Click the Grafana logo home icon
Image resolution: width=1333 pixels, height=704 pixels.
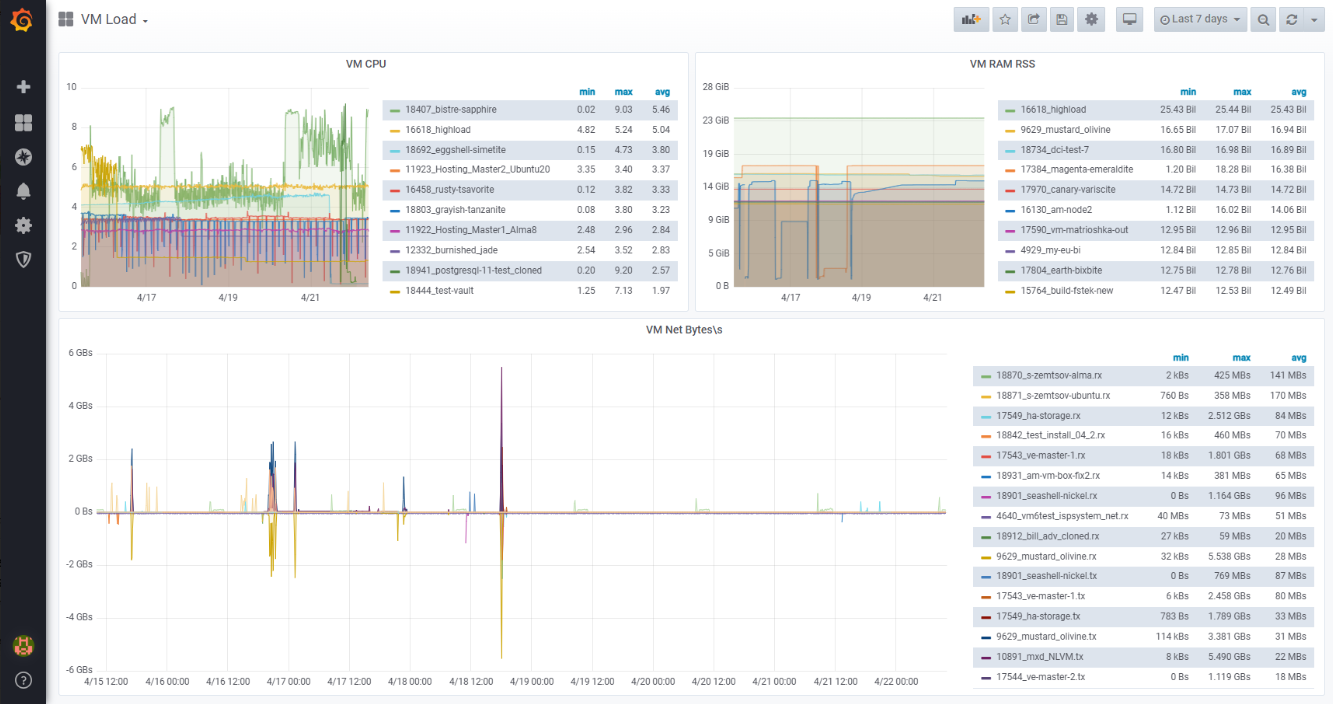click(x=22, y=20)
